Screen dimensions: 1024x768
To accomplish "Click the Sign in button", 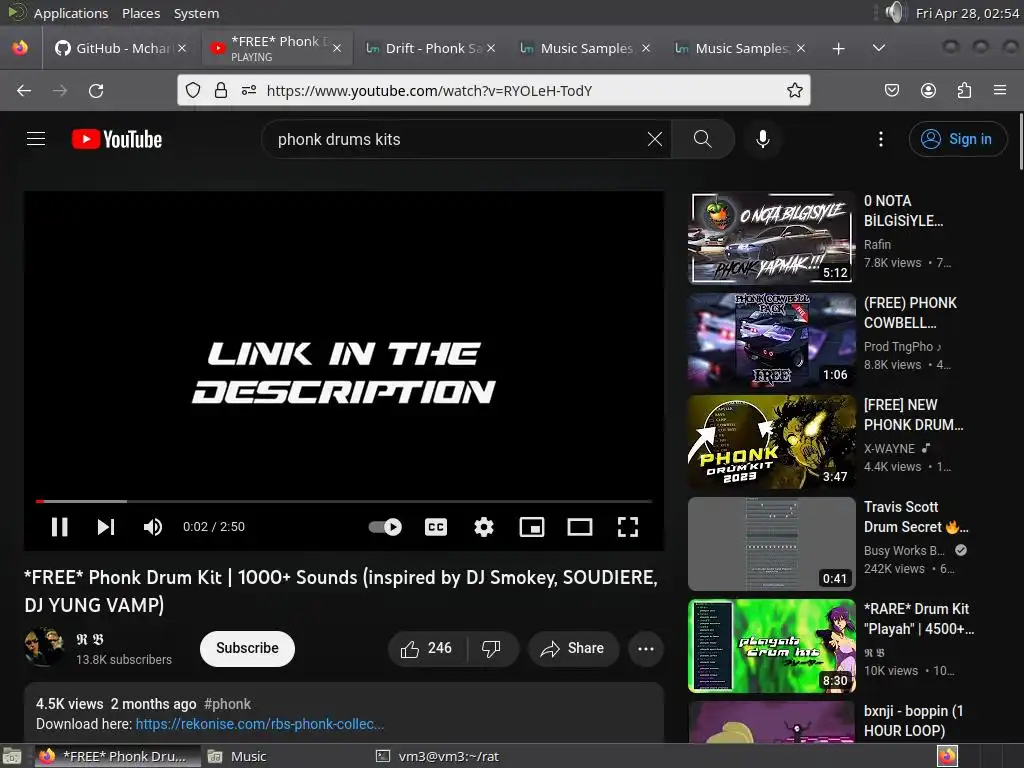I will [x=957, y=139].
